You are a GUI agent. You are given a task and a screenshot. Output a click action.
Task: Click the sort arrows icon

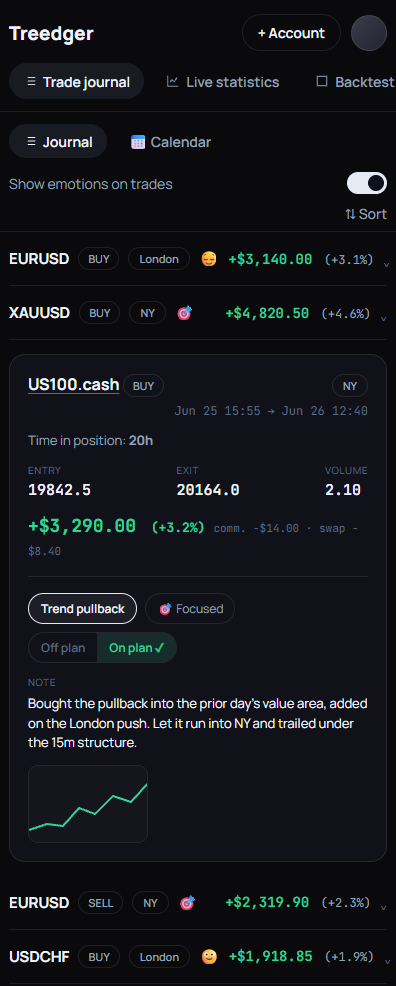pos(350,214)
